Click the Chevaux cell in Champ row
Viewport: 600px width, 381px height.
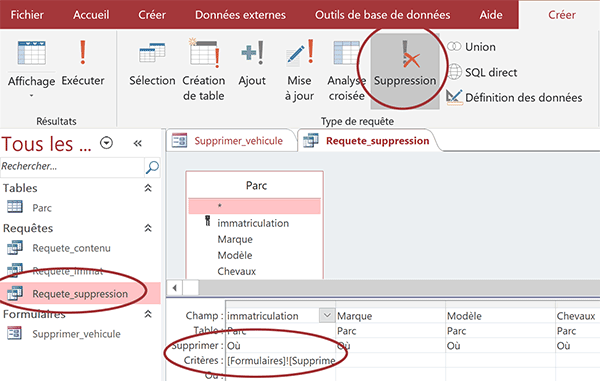[x=577, y=316]
